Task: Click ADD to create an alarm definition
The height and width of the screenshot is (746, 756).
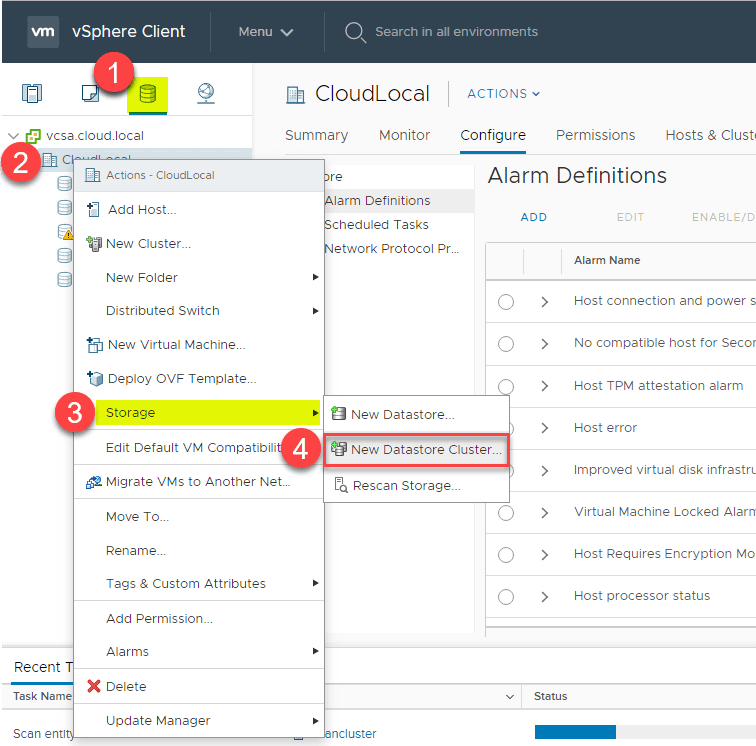Action: [x=534, y=217]
